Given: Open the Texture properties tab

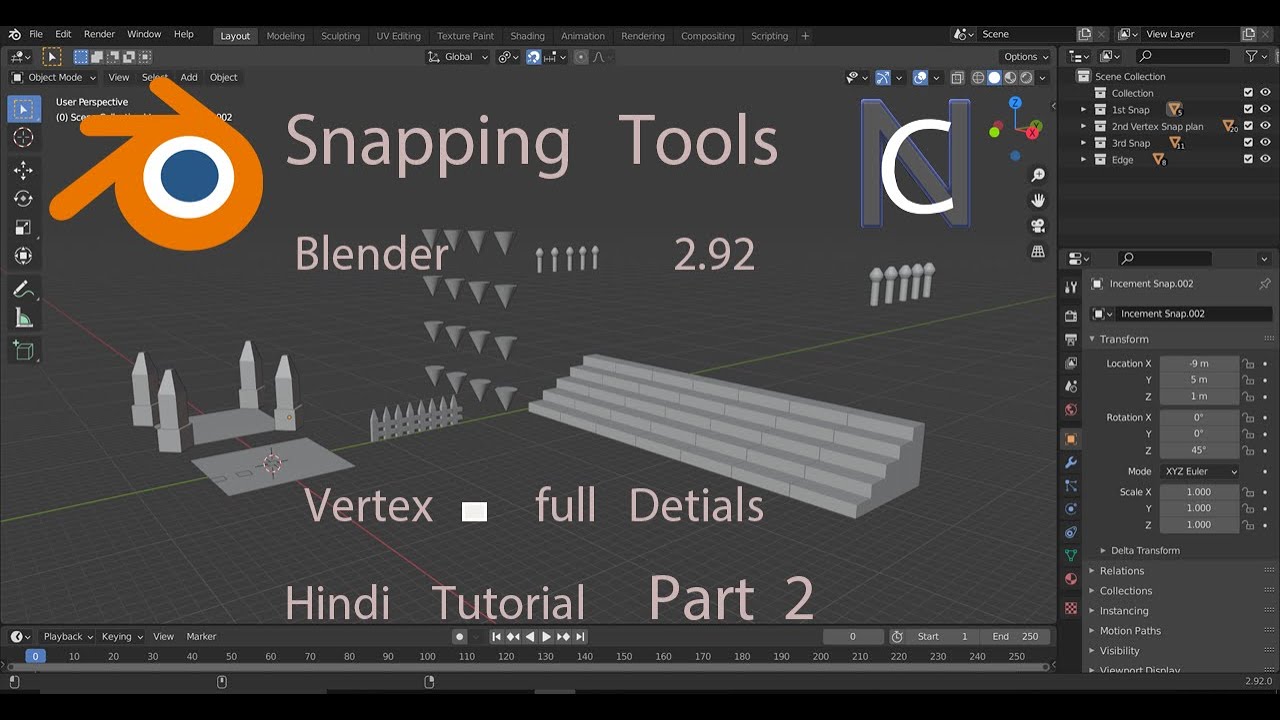Looking at the screenshot, I should [1071, 608].
